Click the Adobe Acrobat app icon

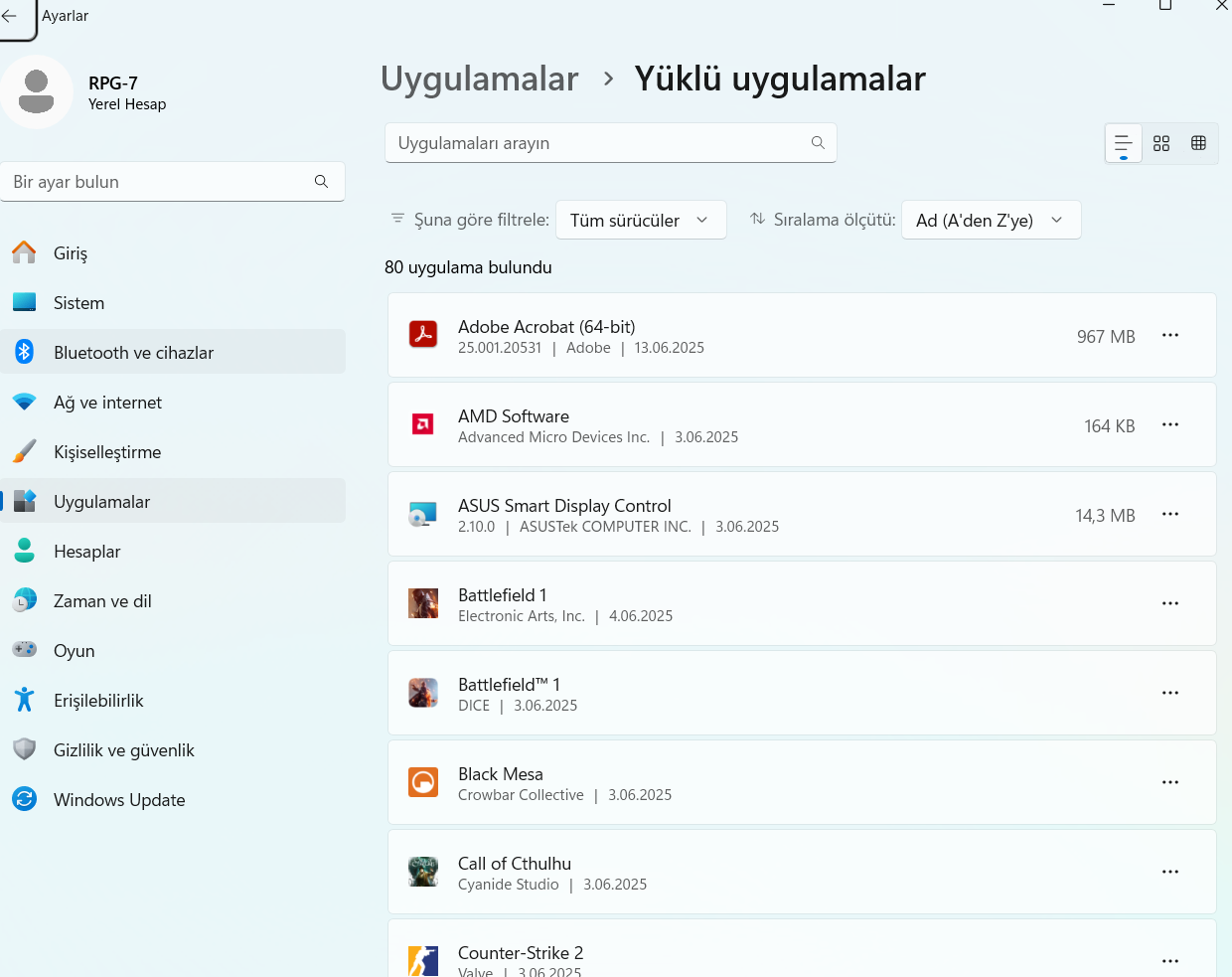(x=423, y=335)
